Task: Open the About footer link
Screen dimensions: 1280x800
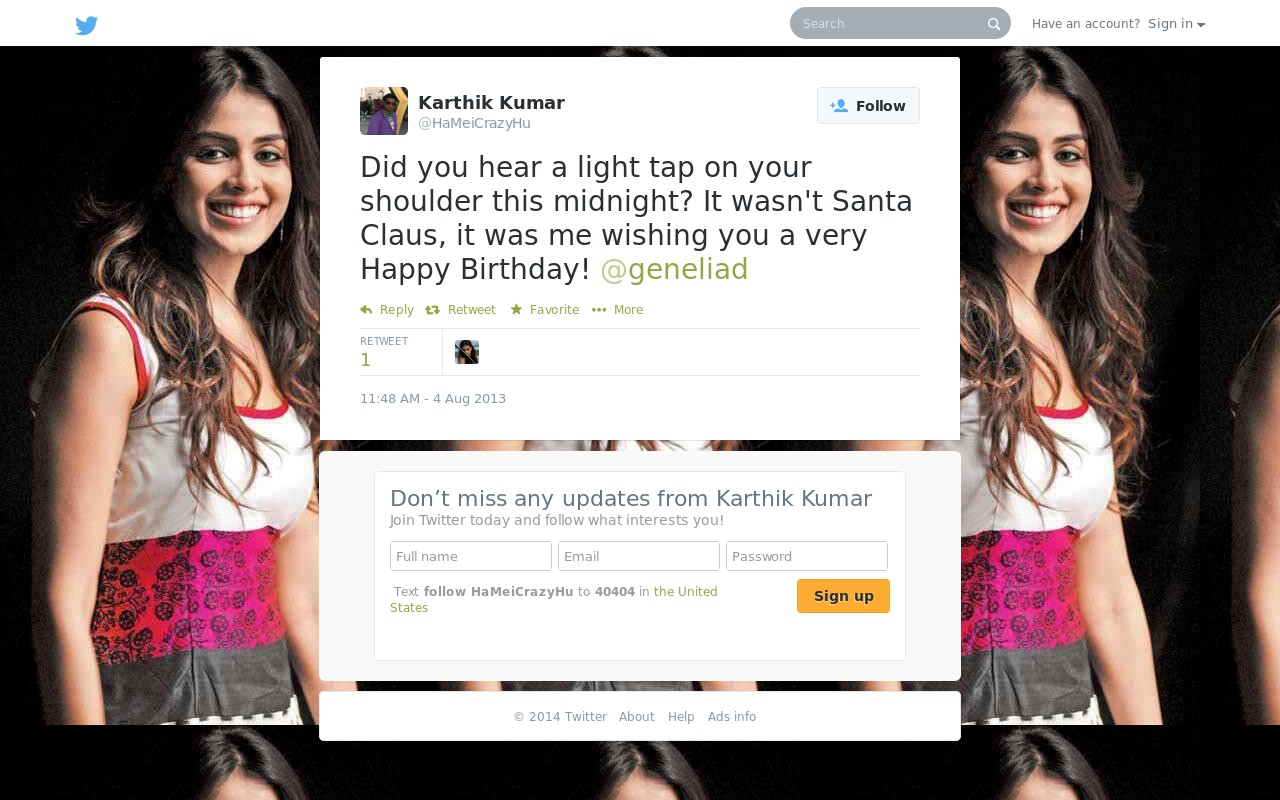Action: (x=637, y=717)
